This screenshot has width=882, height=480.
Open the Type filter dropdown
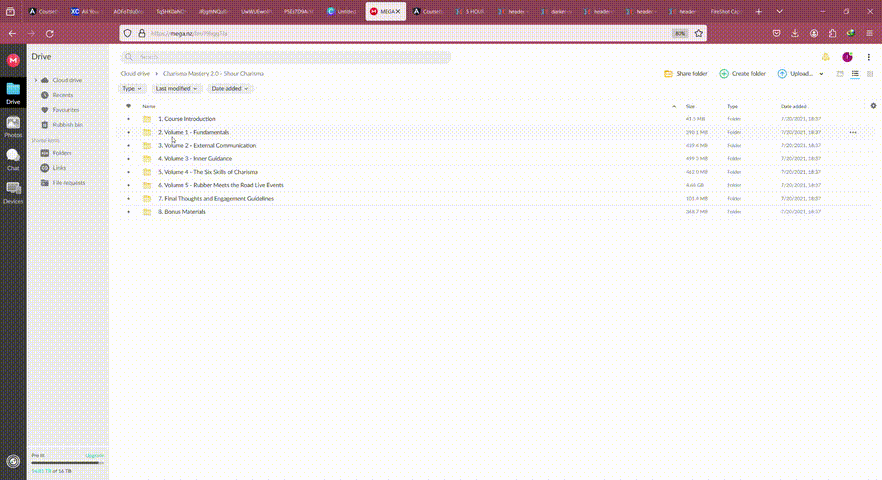pyautogui.click(x=132, y=89)
